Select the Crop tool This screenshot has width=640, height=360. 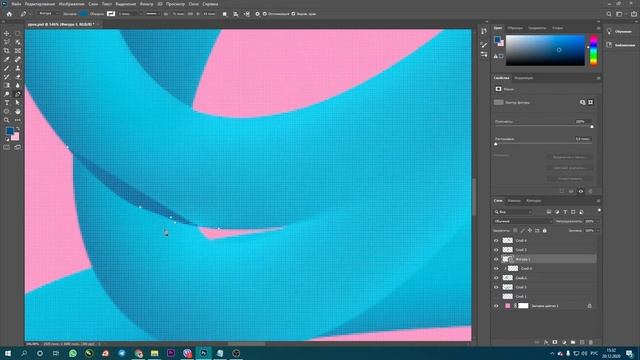point(7,51)
